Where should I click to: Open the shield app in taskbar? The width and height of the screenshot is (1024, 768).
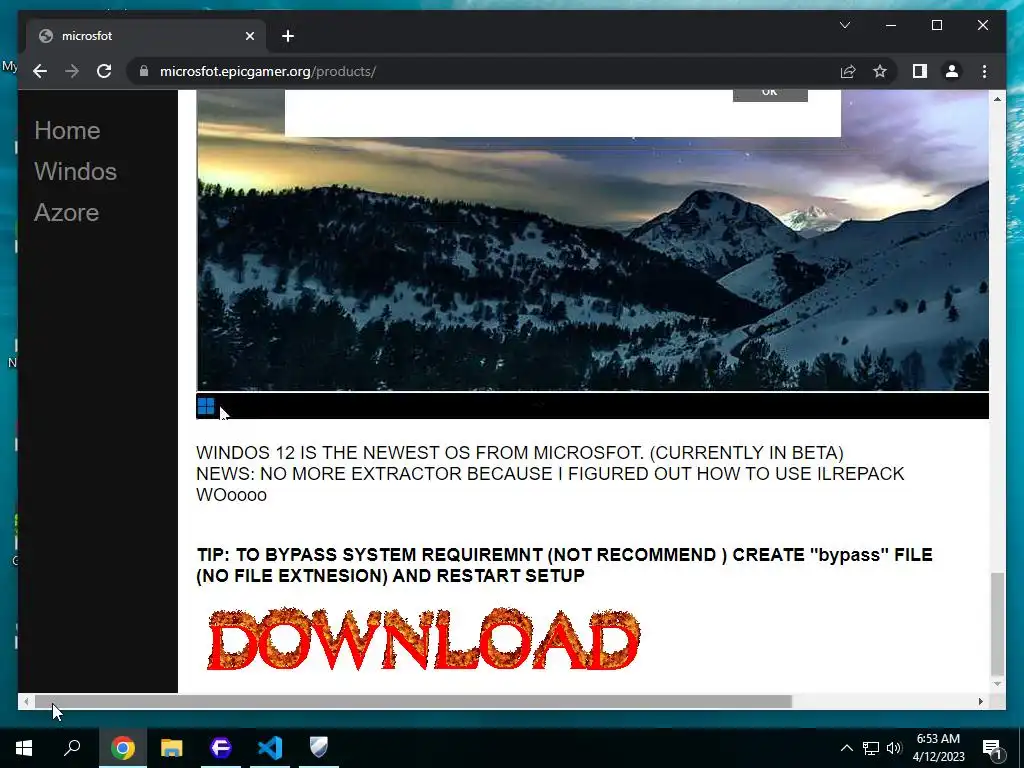tap(319, 748)
